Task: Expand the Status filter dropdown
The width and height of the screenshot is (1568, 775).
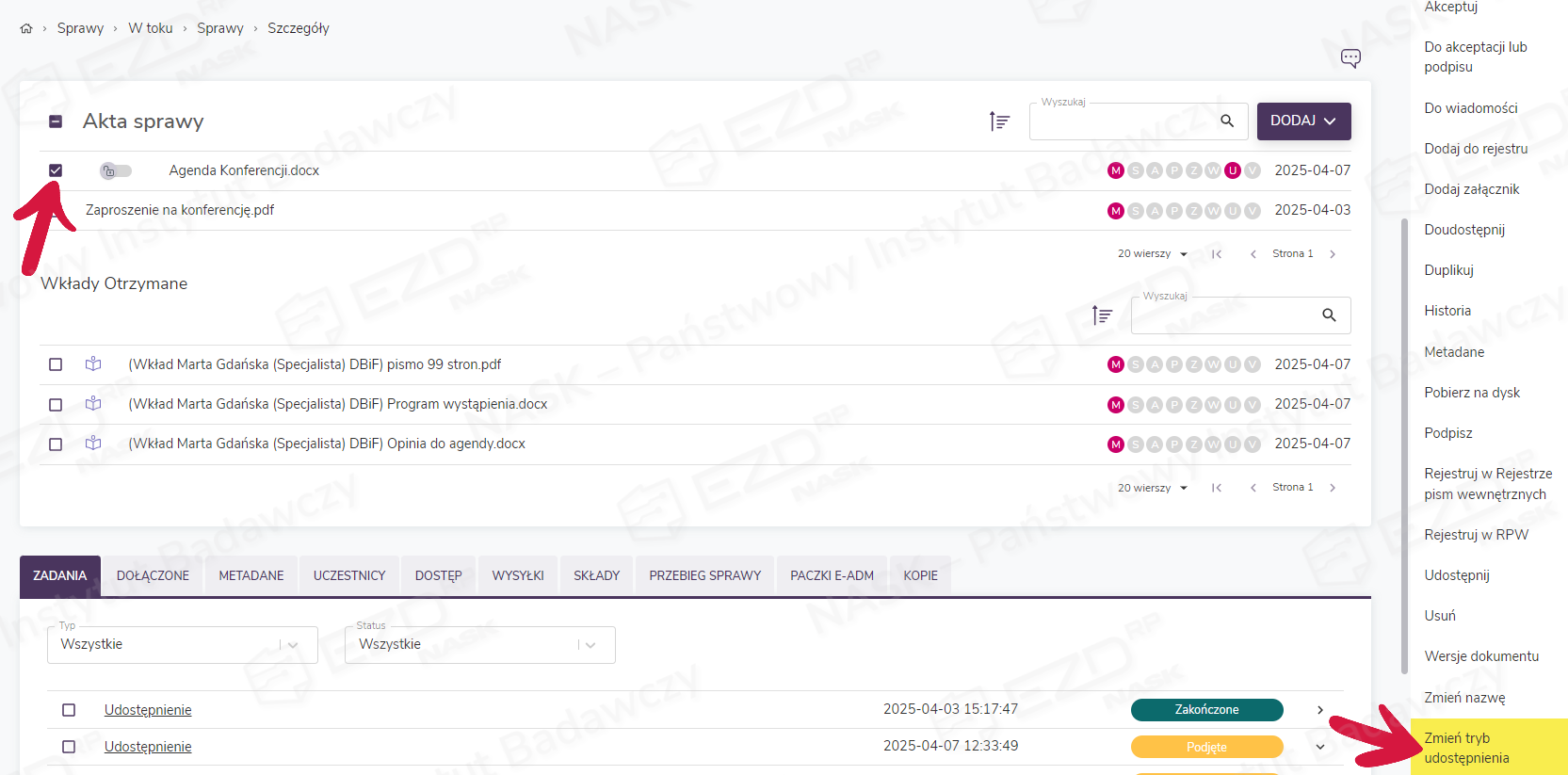Action: click(479, 645)
